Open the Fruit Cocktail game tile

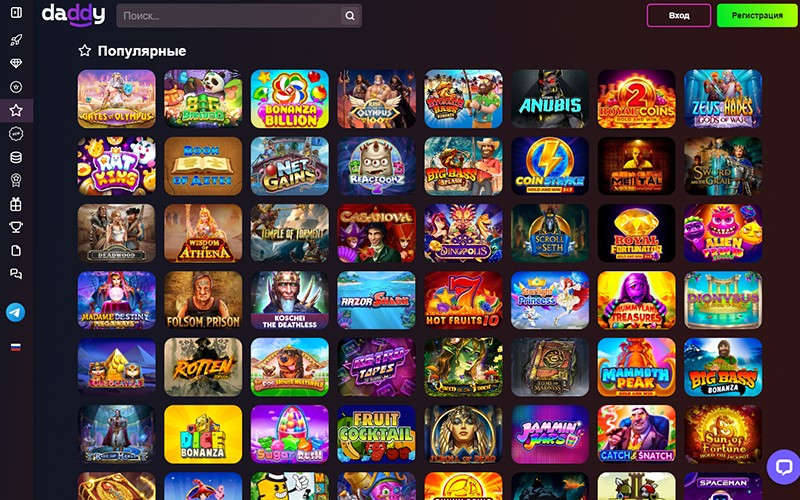click(376, 434)
